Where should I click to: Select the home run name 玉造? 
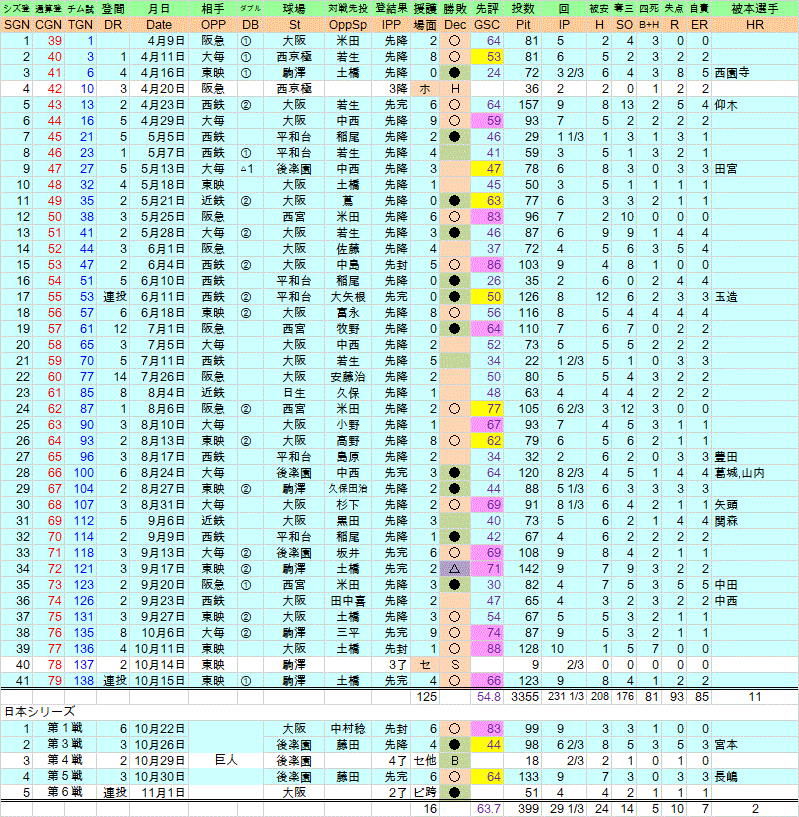[x=726, y=297]
